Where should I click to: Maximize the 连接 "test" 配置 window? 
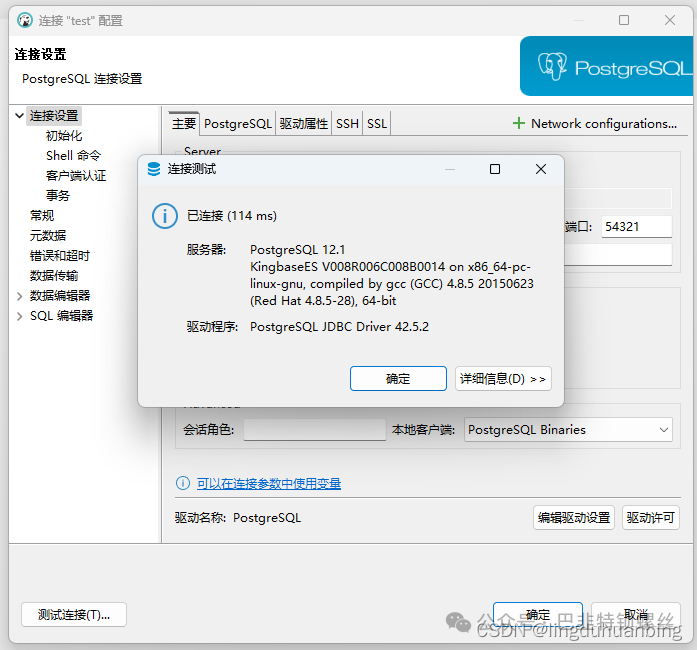(x=624, y=20)
